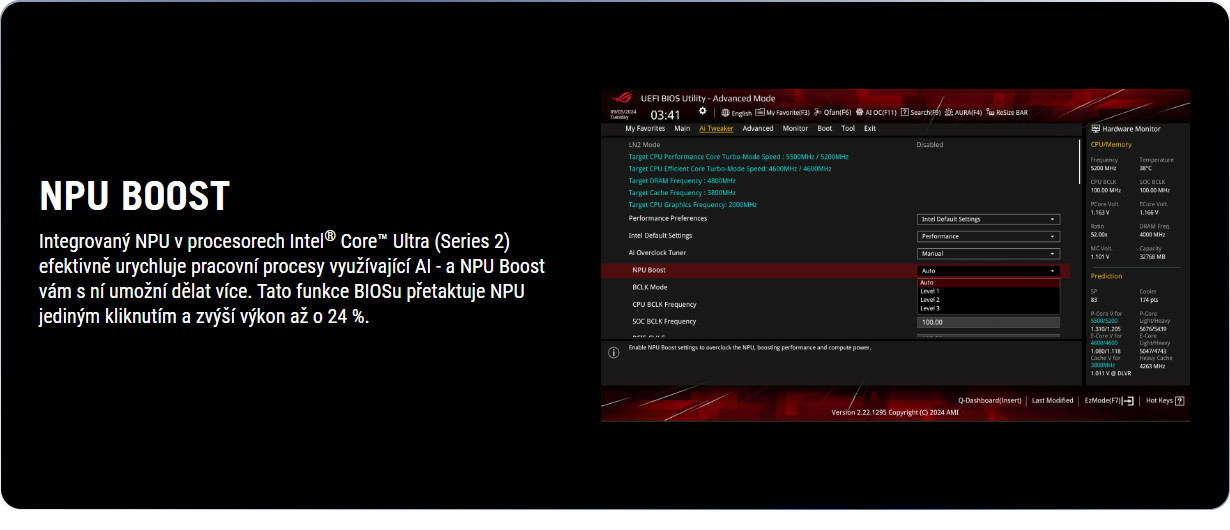Open the Monitor tab
The width and height of the screenshot is (1230, 530).
pyautogui.click(x=795, y=128)
